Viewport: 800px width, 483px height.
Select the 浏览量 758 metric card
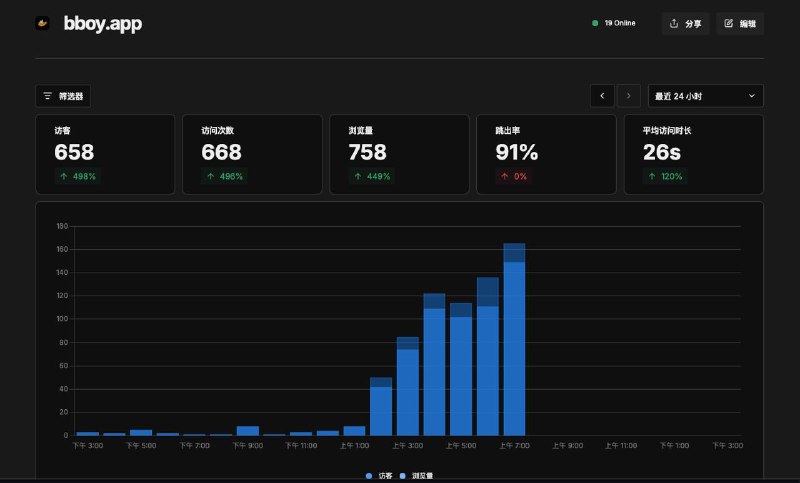pos(399,153)
